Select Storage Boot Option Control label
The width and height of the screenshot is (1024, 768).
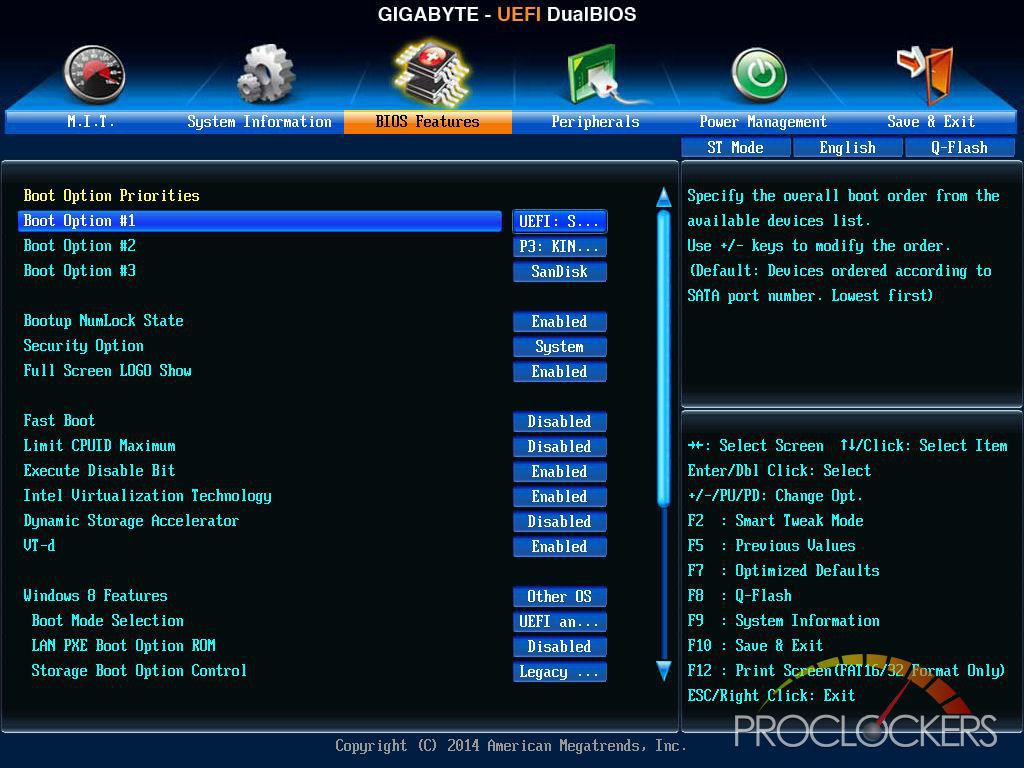click(139, 671)
